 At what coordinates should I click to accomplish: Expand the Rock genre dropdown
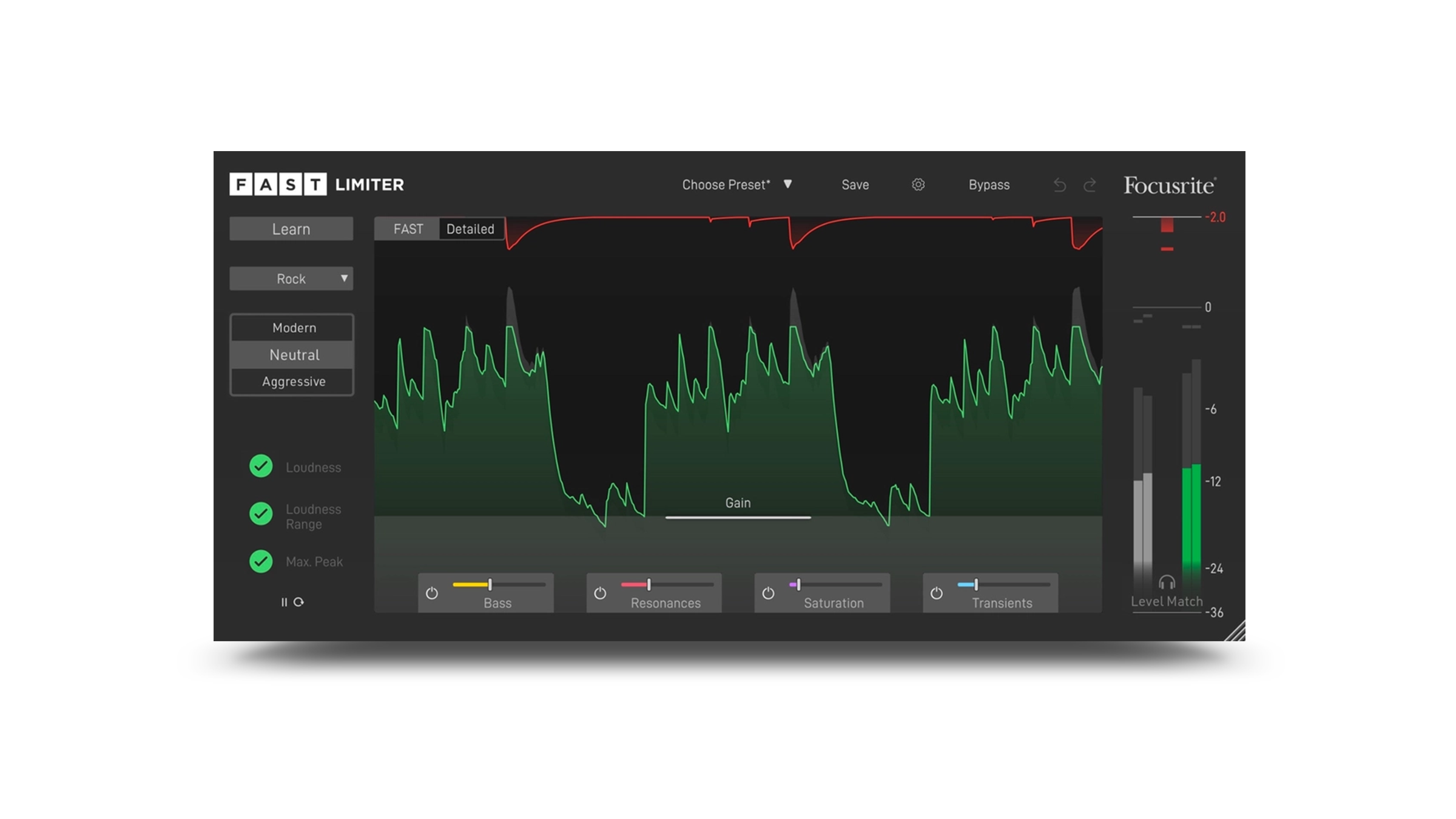coord(291,278)
